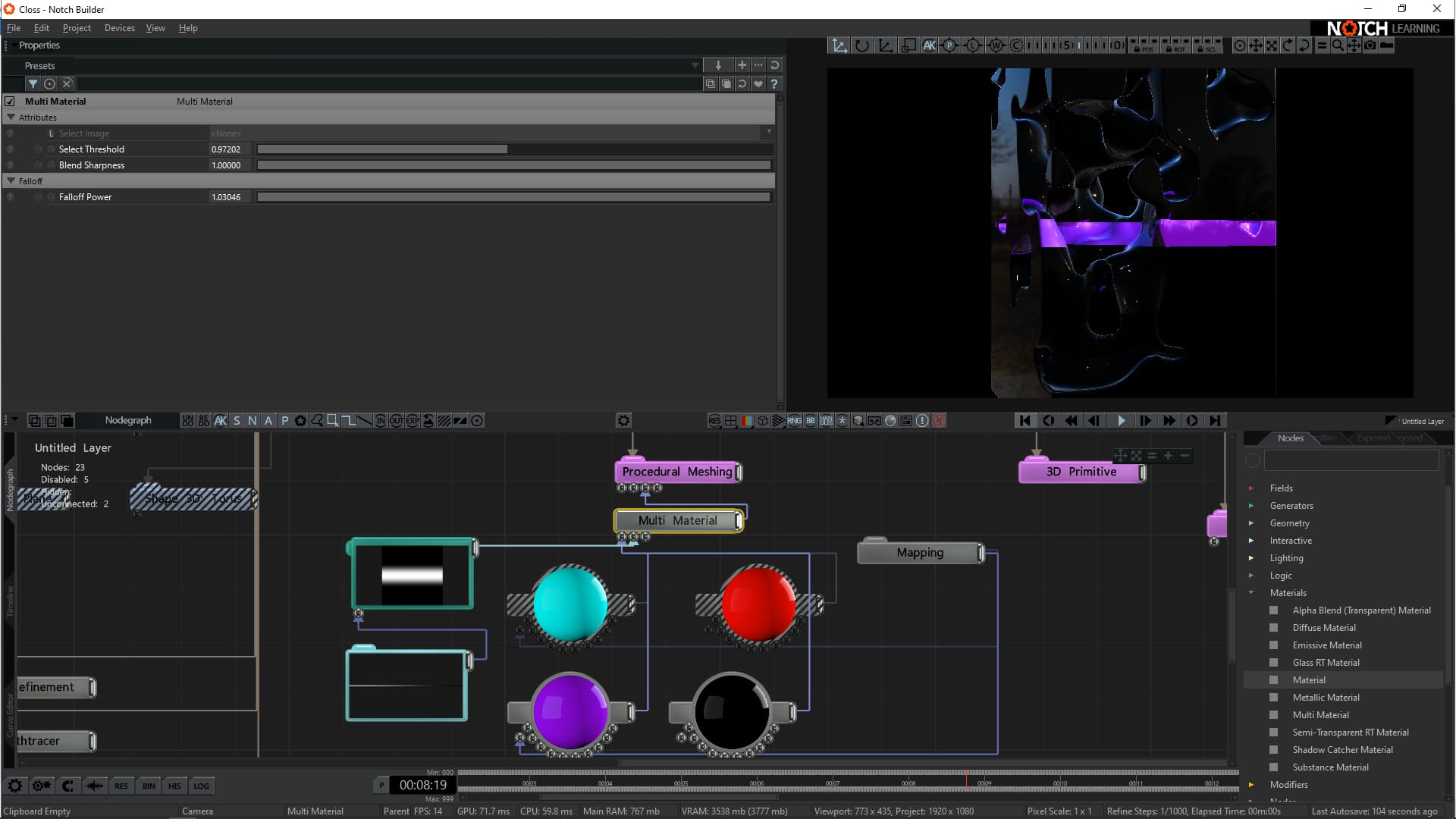Click the camera snapshot icon above viewport
This screenshot has height=819, width=1456.
pos(1370,45)
